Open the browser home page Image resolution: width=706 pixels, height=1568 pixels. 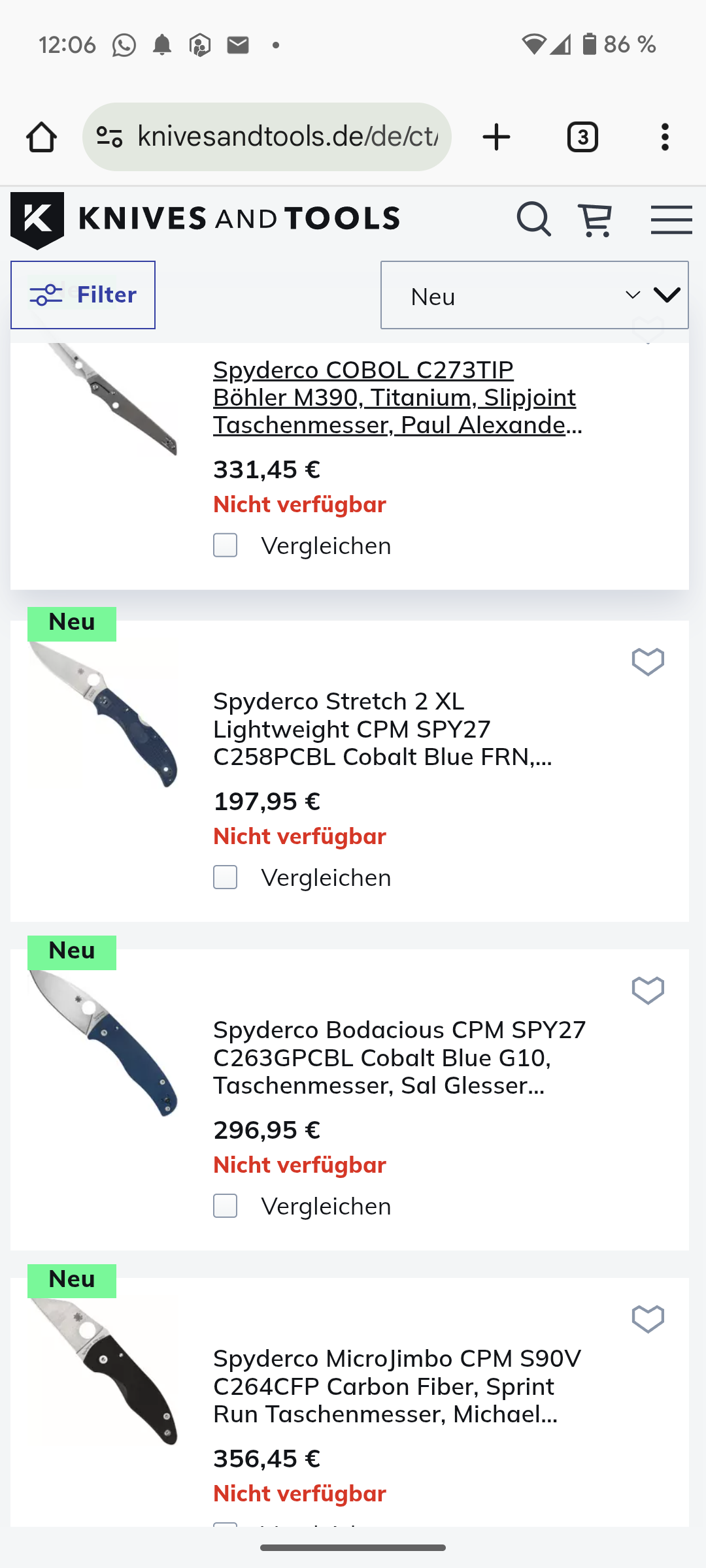click(41, 137)
